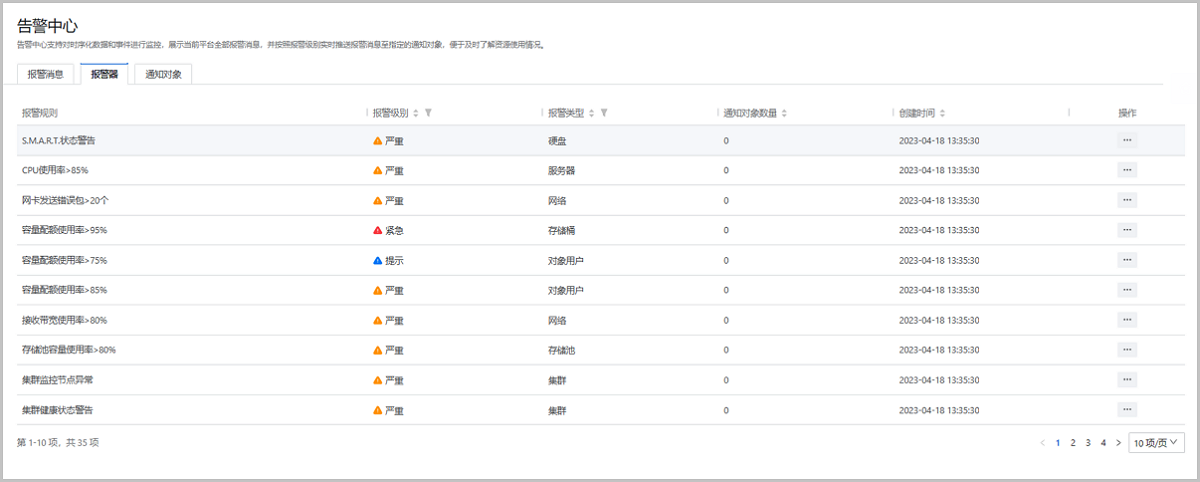This screenshot has width=1200, height=482.
Task: Open actions menu for 容量配额使用率>85% row
Action: (x=1127, y=290)
